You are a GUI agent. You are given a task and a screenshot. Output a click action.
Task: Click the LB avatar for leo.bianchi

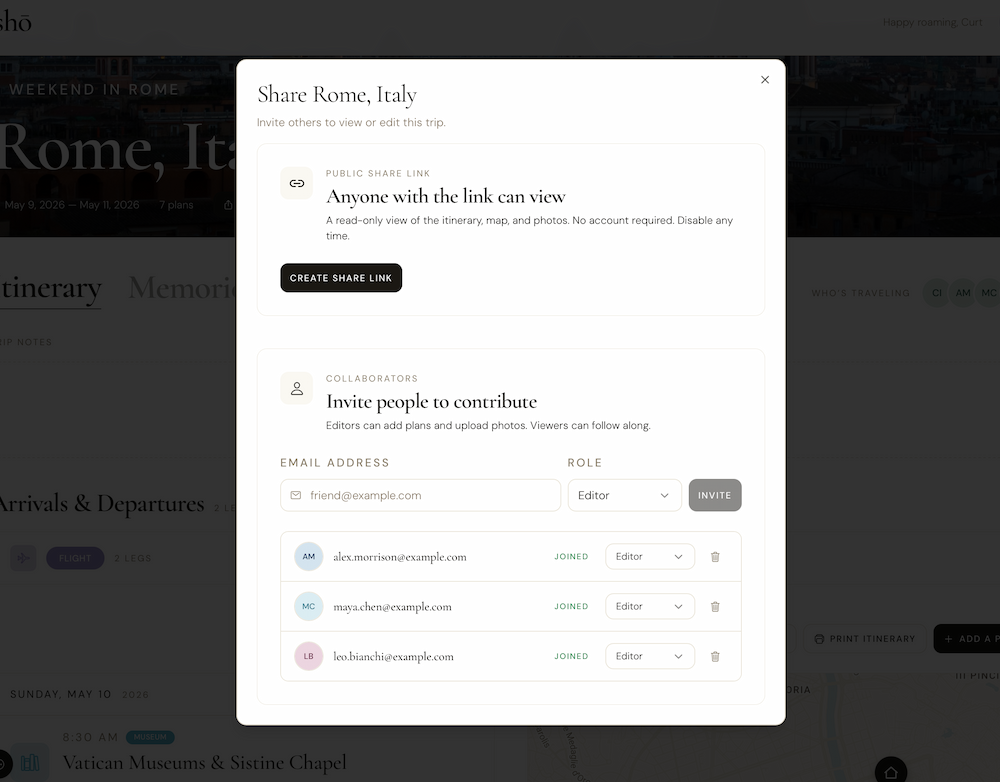[x=309, y=656]
